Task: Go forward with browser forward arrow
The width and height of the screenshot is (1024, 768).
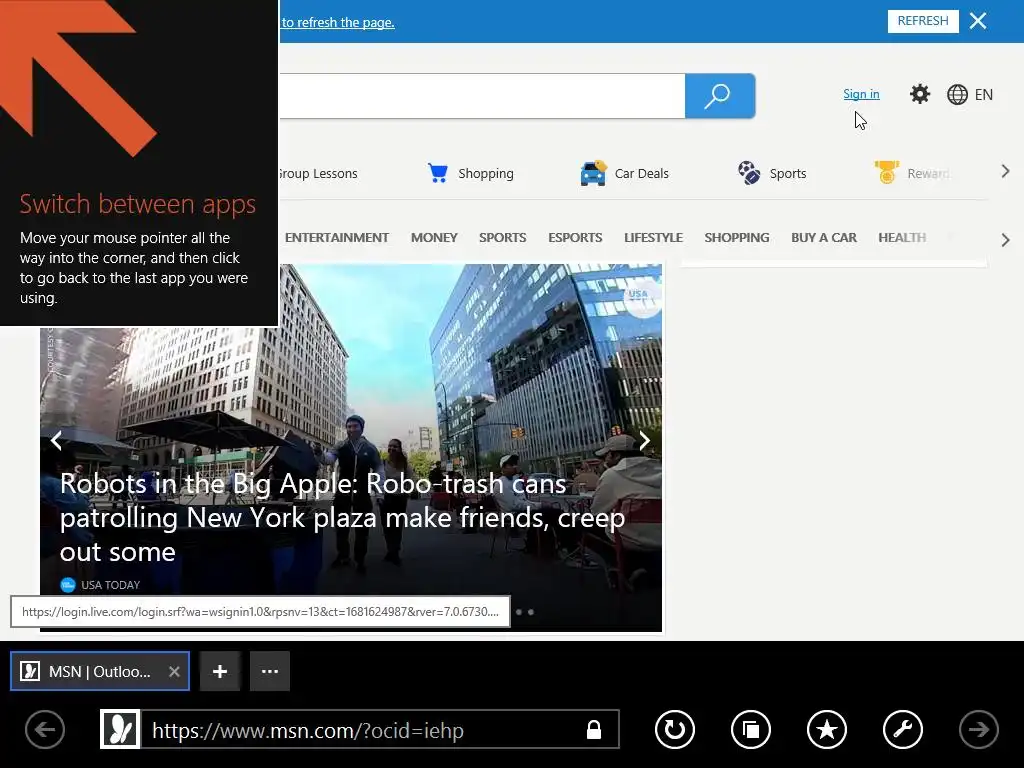Action: click(978, 729)
